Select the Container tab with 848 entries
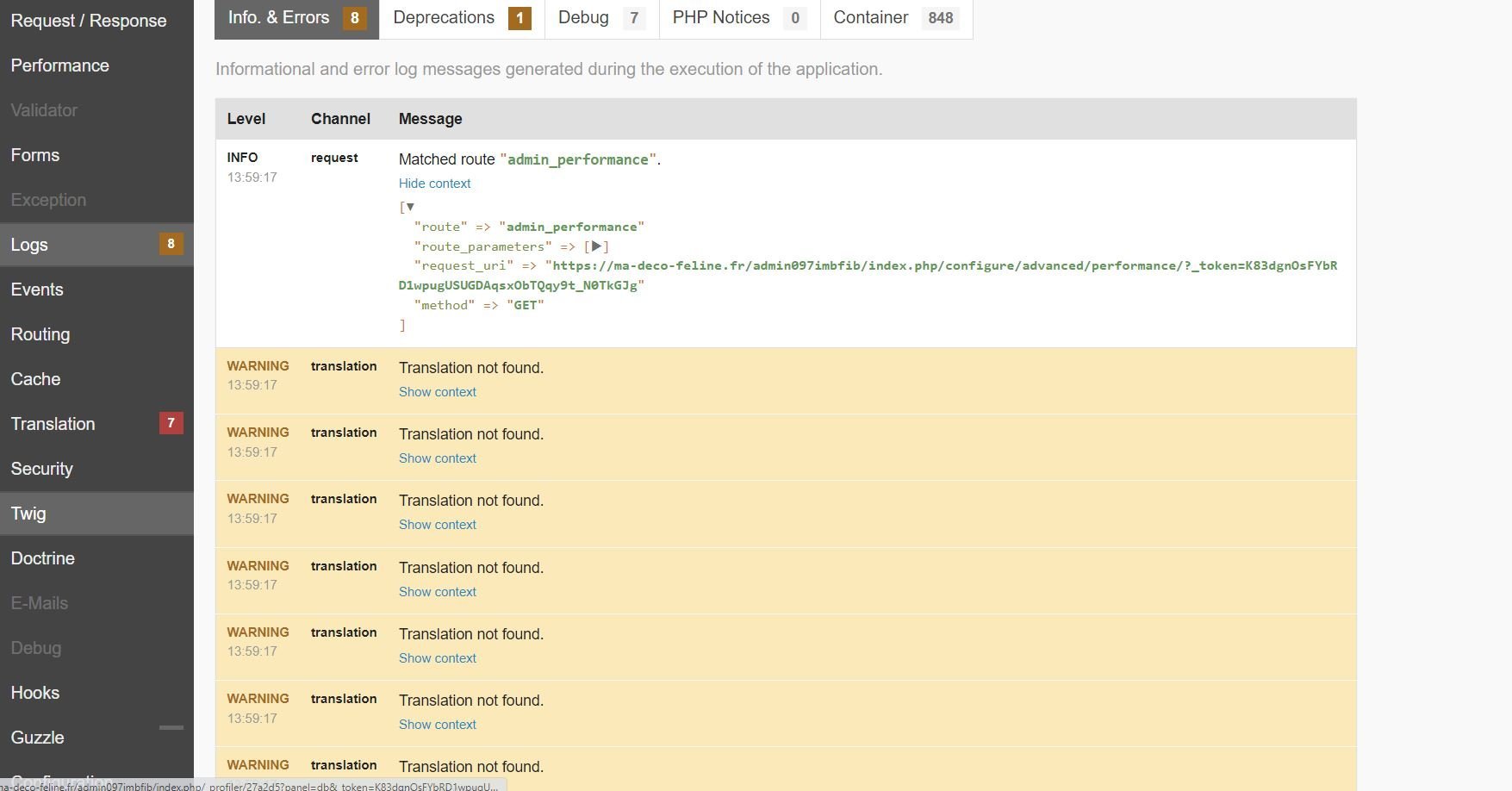Viewport: 1512px width, 791px height. click(896, 18)
